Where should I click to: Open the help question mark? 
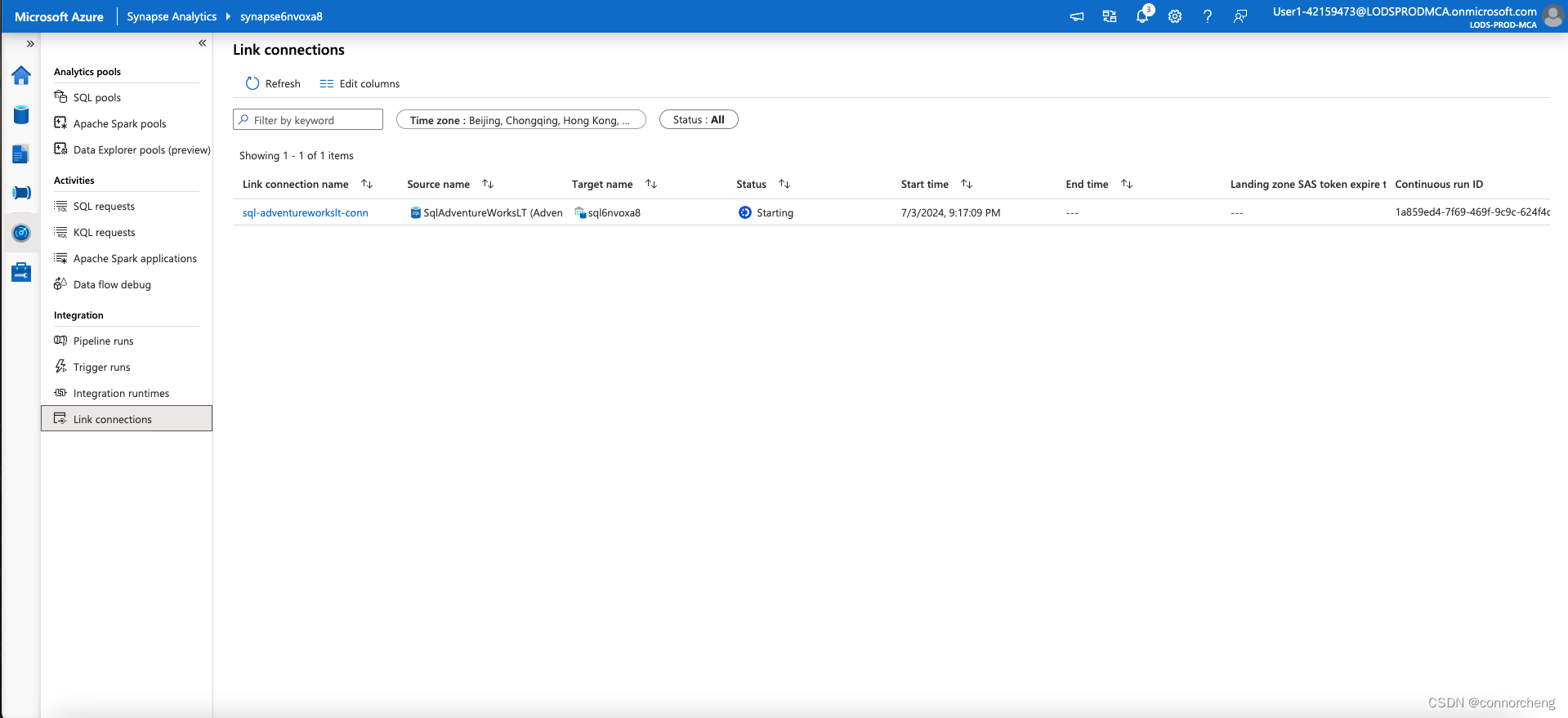point(1208,16)
